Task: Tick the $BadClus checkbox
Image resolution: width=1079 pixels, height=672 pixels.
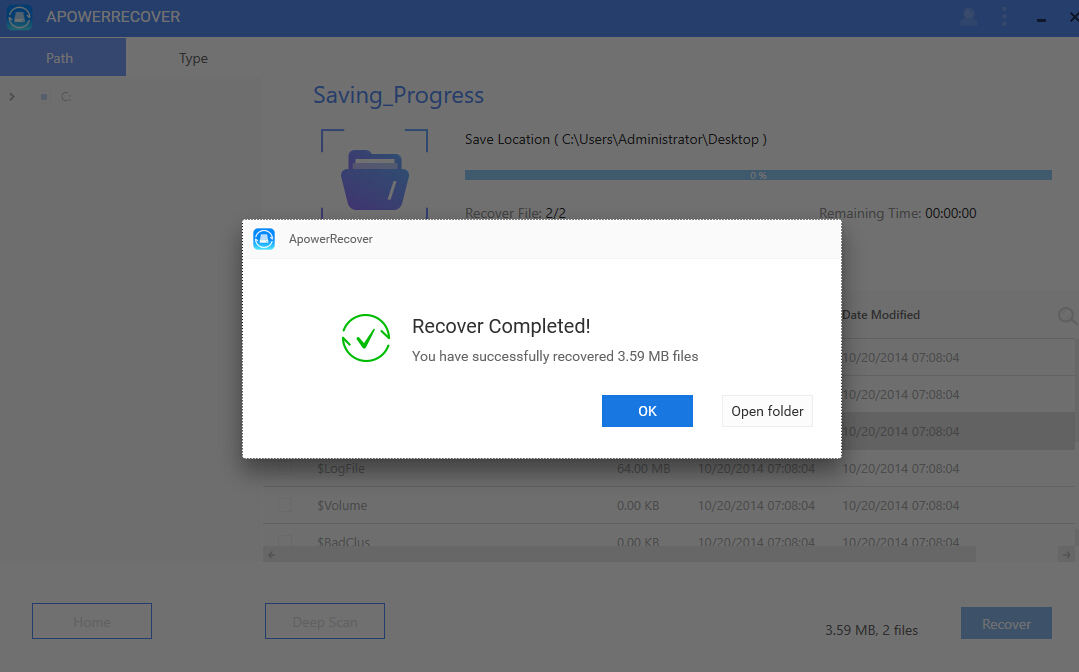Action: (x=285, y=541)
